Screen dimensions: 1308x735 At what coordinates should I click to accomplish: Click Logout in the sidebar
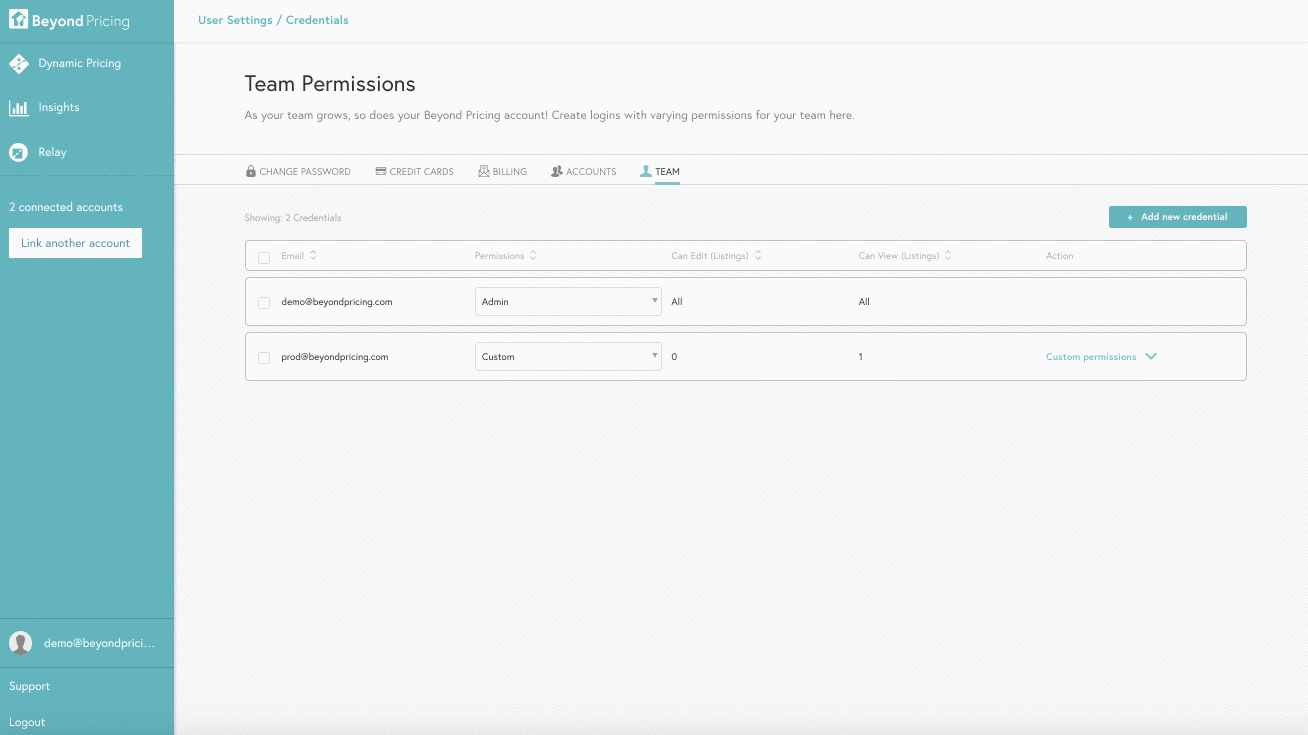[x=27, y=722]
